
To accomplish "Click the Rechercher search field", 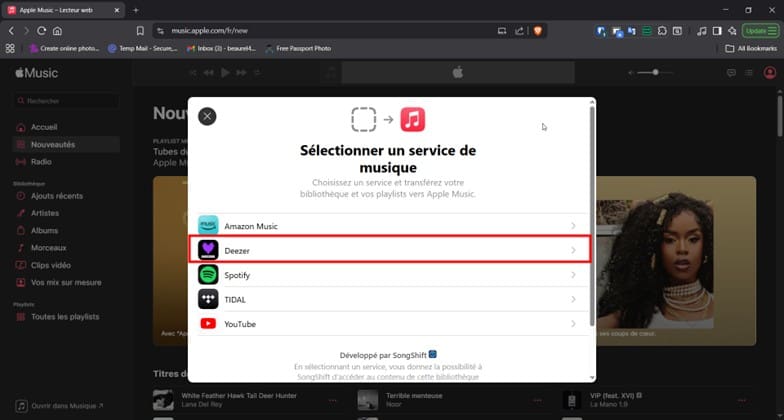I will [x=66, y=100].
